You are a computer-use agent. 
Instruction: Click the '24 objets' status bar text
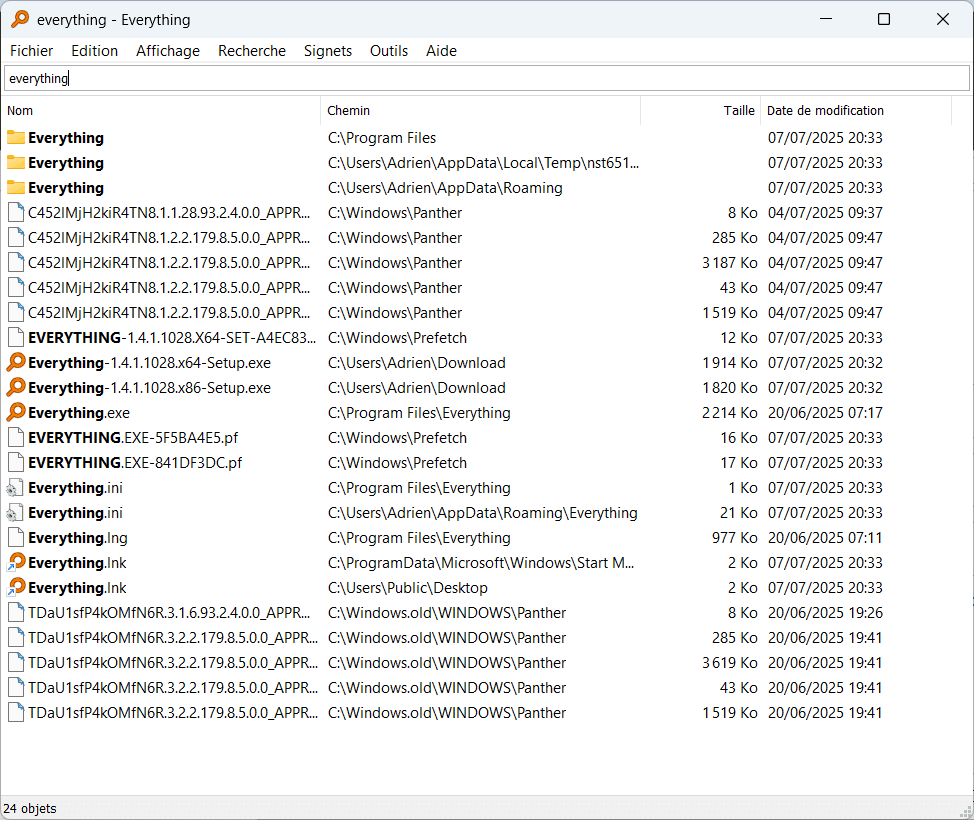click(30, 808)
